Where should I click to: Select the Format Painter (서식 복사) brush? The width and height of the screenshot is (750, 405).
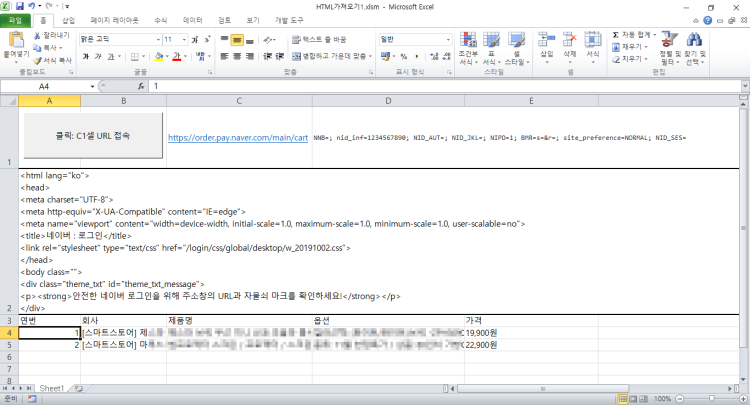coord(37,60)
